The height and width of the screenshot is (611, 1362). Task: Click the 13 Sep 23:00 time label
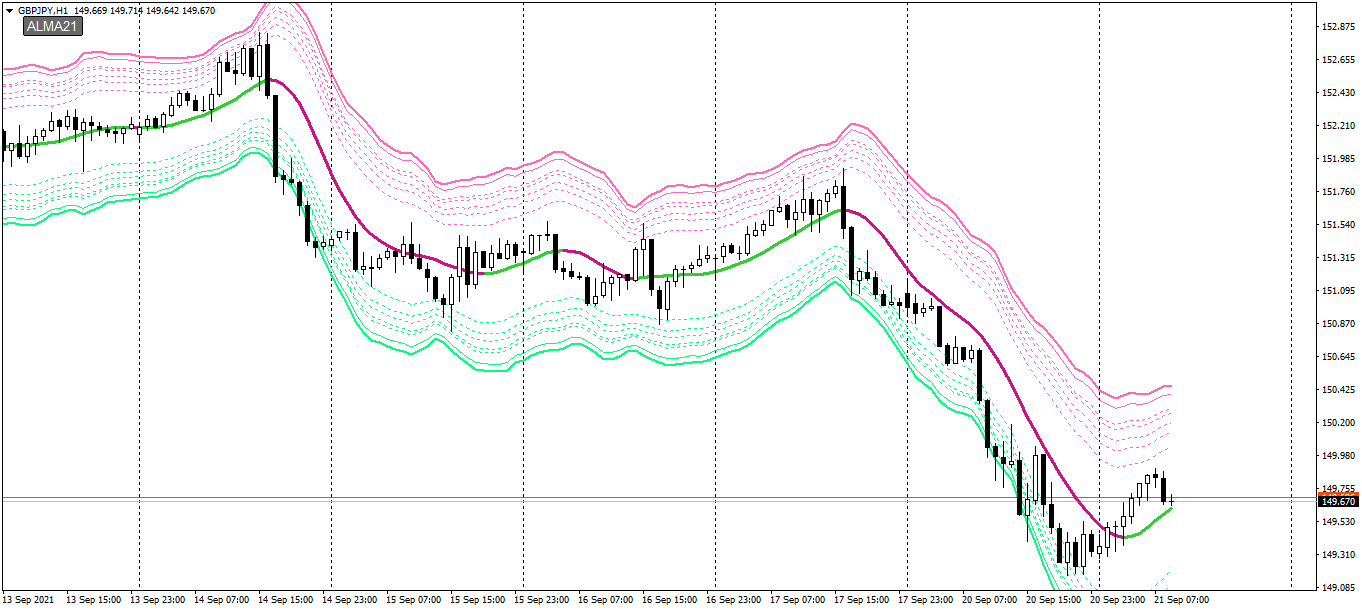[158, 600]
